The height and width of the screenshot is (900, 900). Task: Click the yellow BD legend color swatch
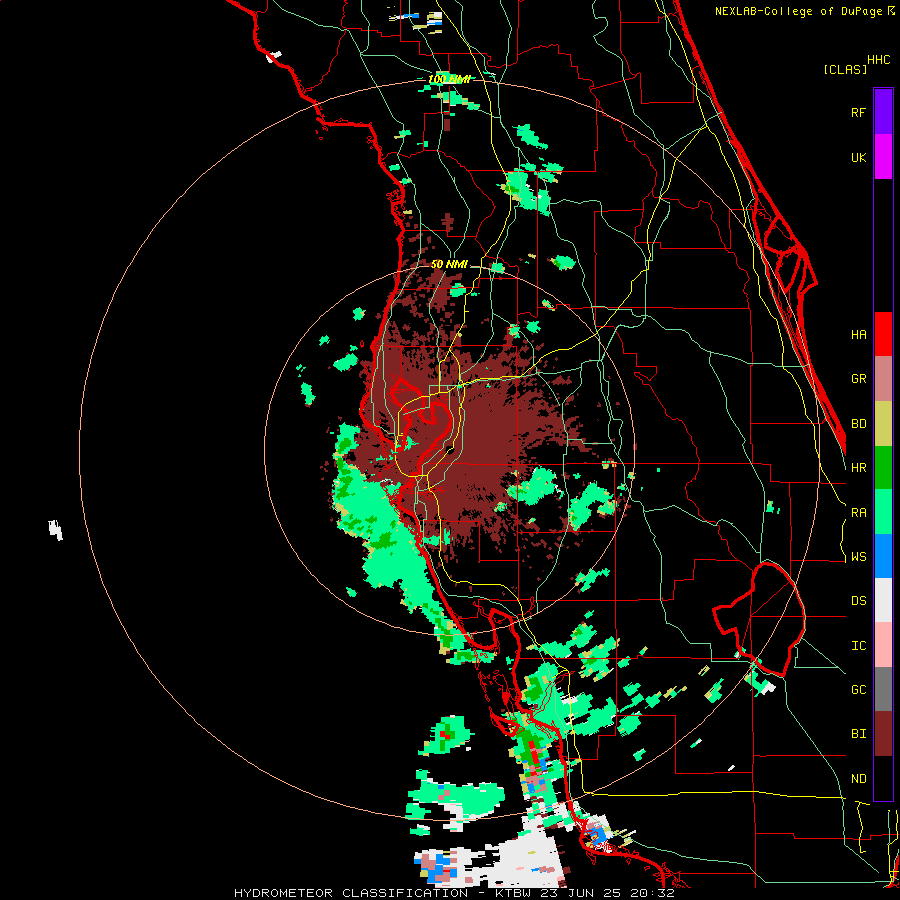click(883, 424)
